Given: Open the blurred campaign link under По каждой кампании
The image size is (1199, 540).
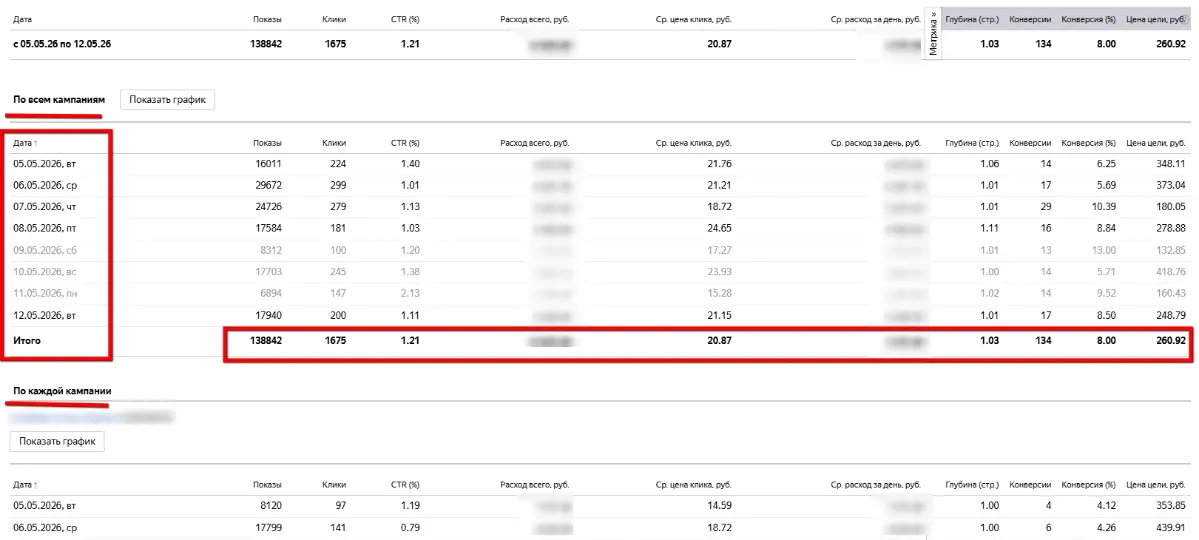Looking at the screenshot, I should click(x=93, y=417).
